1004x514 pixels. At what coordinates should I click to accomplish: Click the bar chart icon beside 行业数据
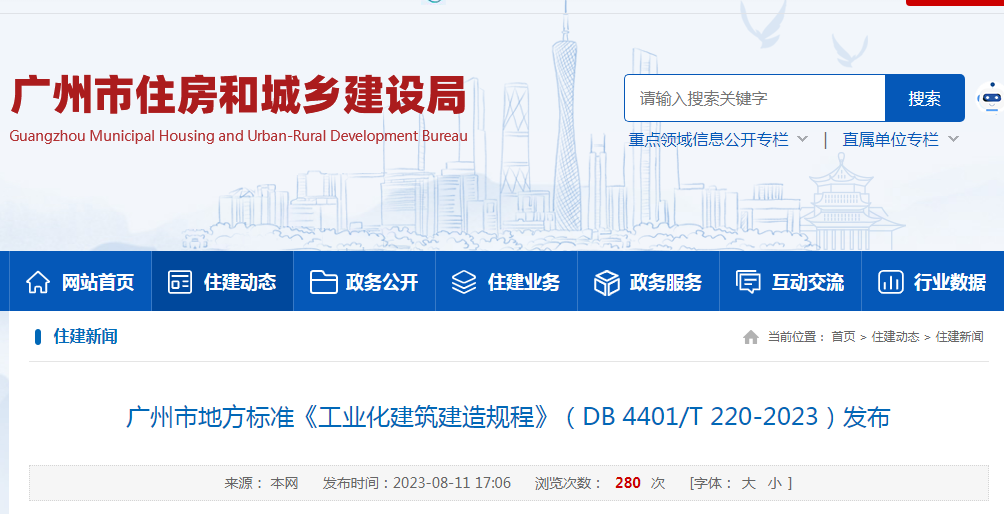tap(891, 282)
